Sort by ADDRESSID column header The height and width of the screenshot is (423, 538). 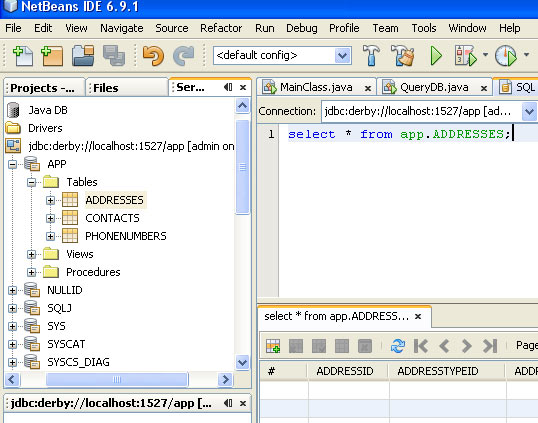348,371
